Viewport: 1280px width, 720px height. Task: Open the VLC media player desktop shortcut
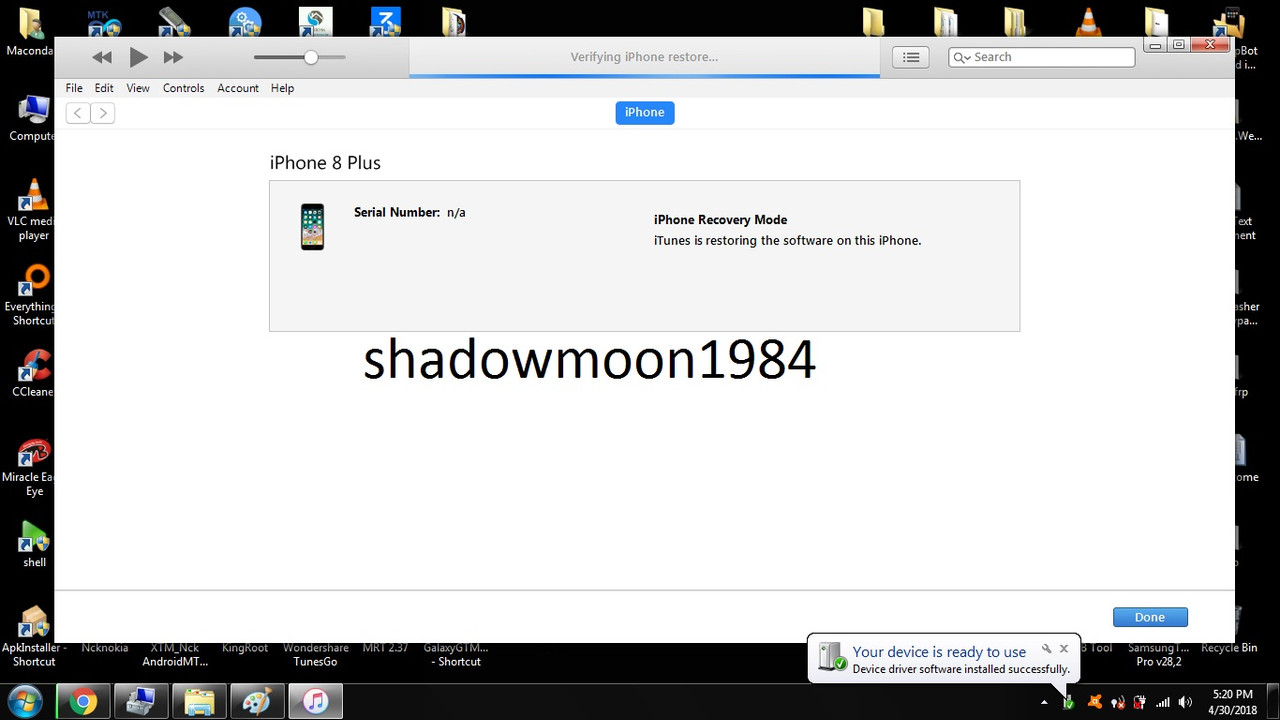pyautogui.click(x=34, y=210)
